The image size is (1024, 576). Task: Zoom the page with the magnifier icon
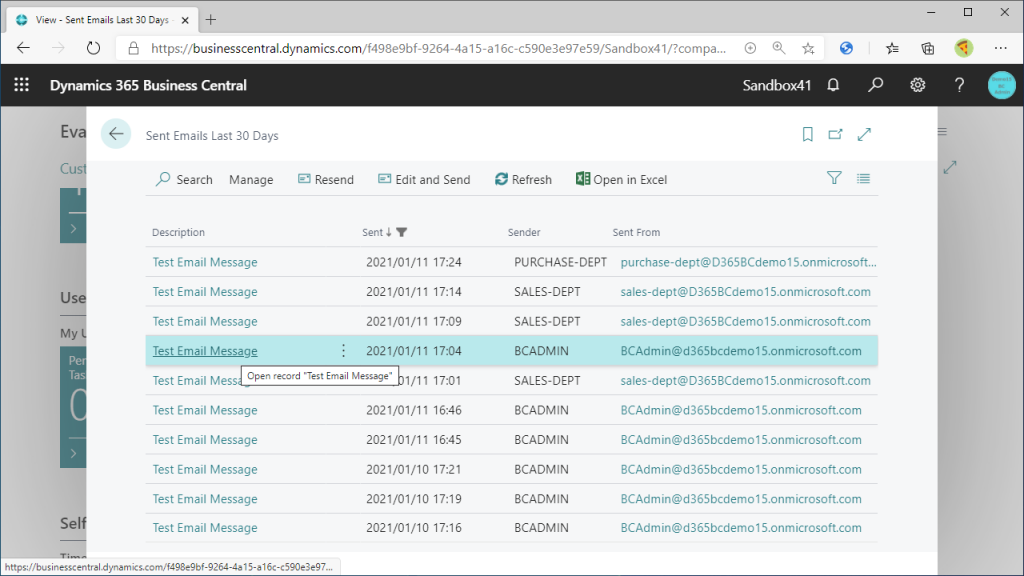(x=778, y=48)
